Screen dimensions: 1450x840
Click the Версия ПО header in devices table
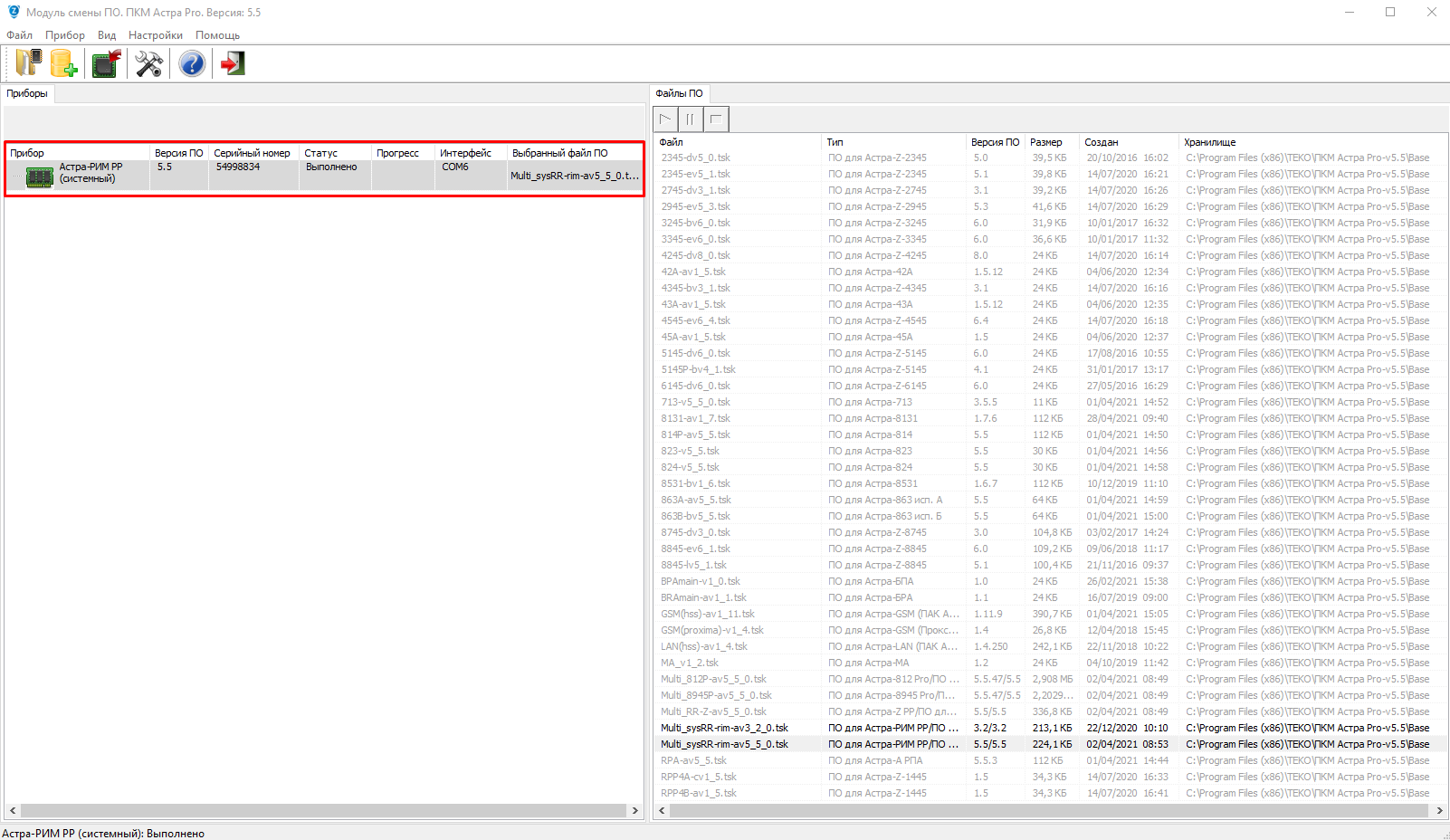(x=179, y=153)
